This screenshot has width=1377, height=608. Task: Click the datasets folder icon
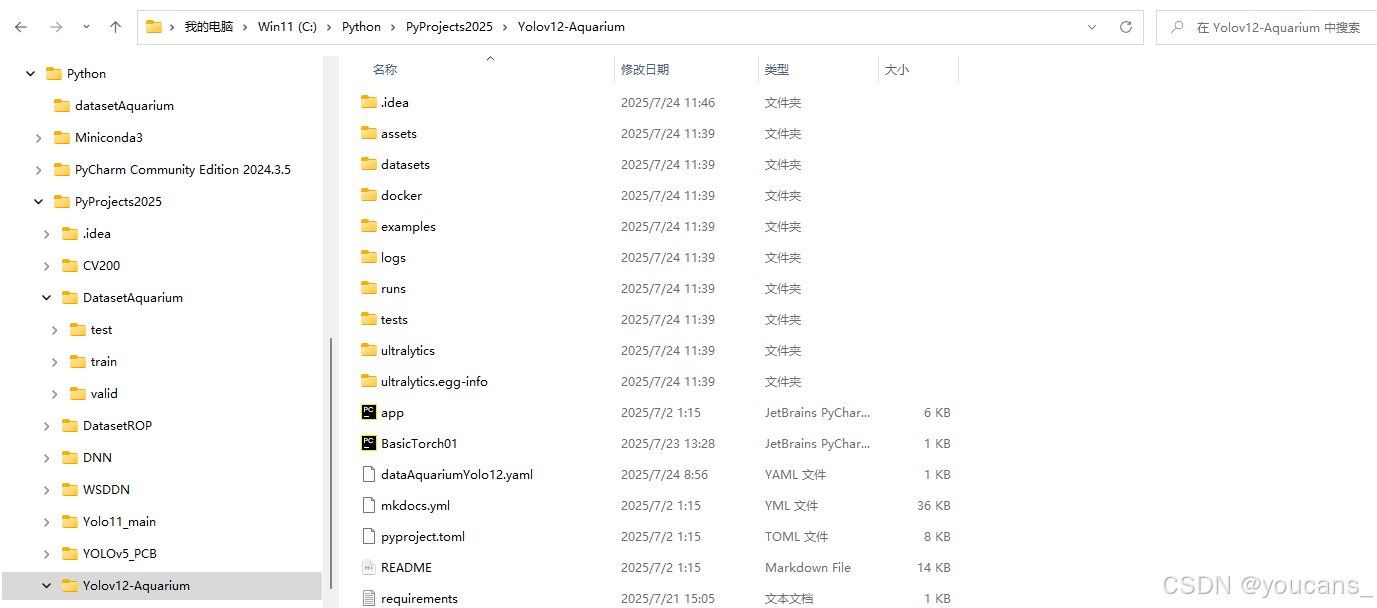coord(369,164)
